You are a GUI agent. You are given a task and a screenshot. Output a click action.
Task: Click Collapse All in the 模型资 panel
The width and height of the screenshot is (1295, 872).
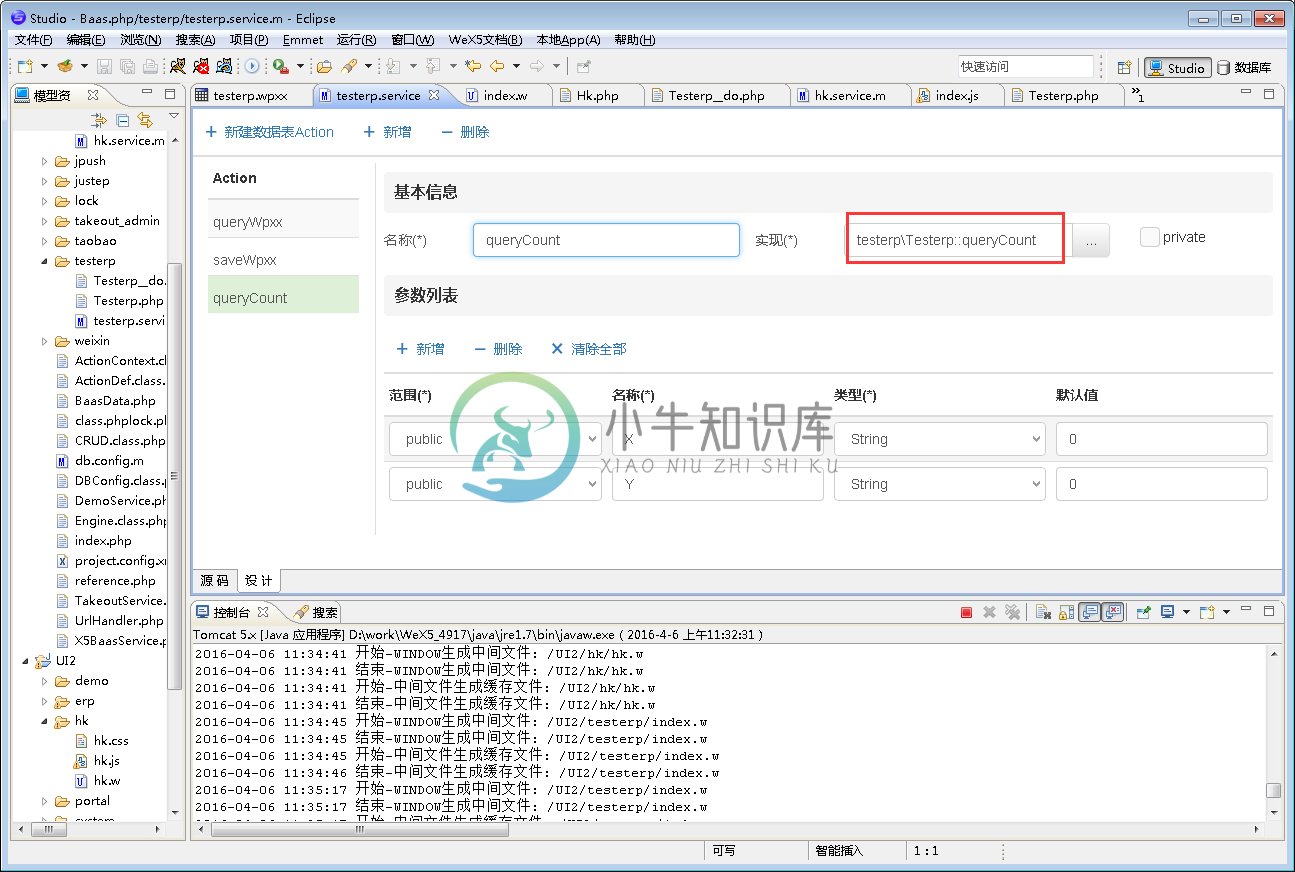pyautogui.click(x=122, y=120)
